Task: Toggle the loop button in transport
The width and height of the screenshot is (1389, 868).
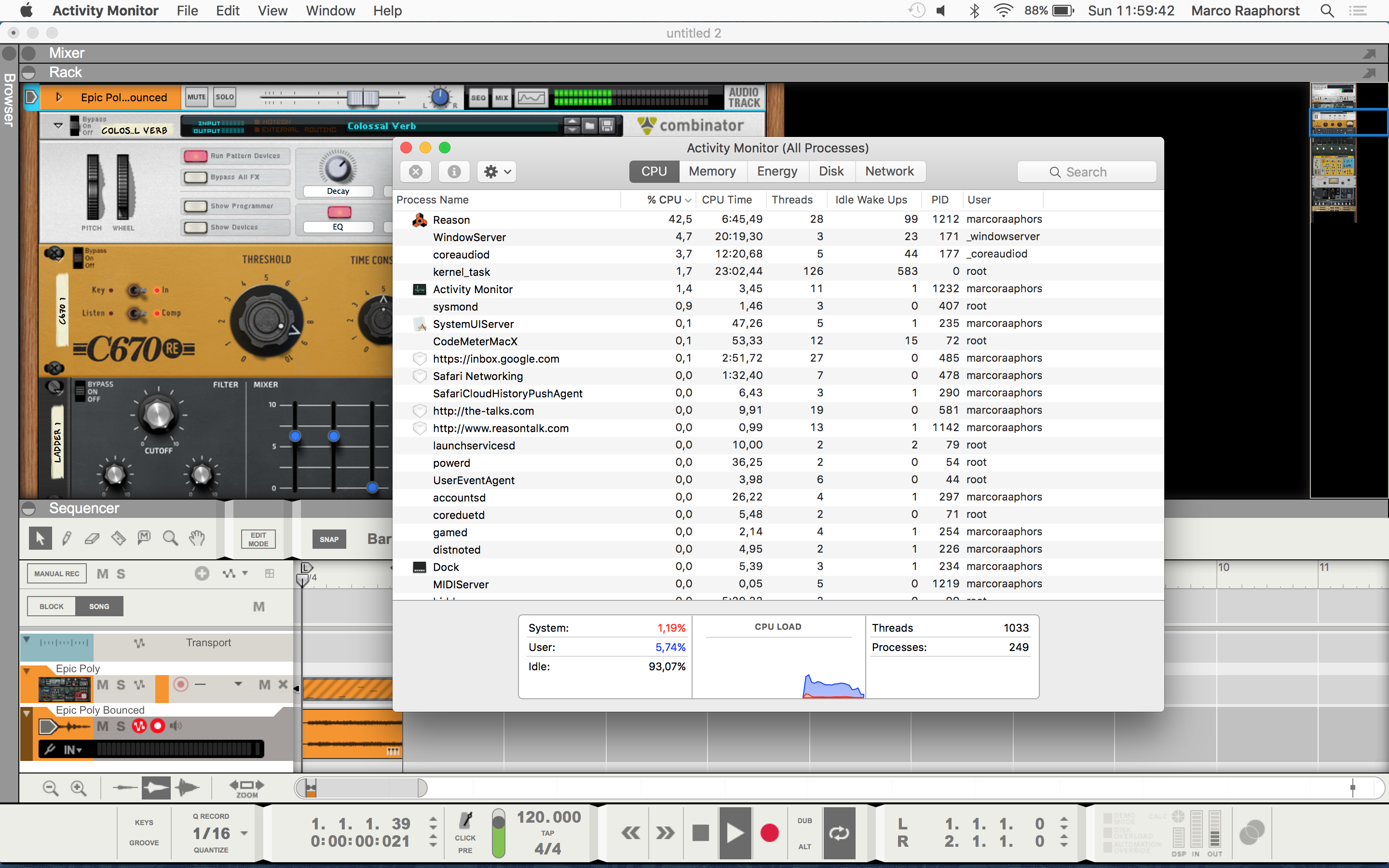Action: click(839, 833)
